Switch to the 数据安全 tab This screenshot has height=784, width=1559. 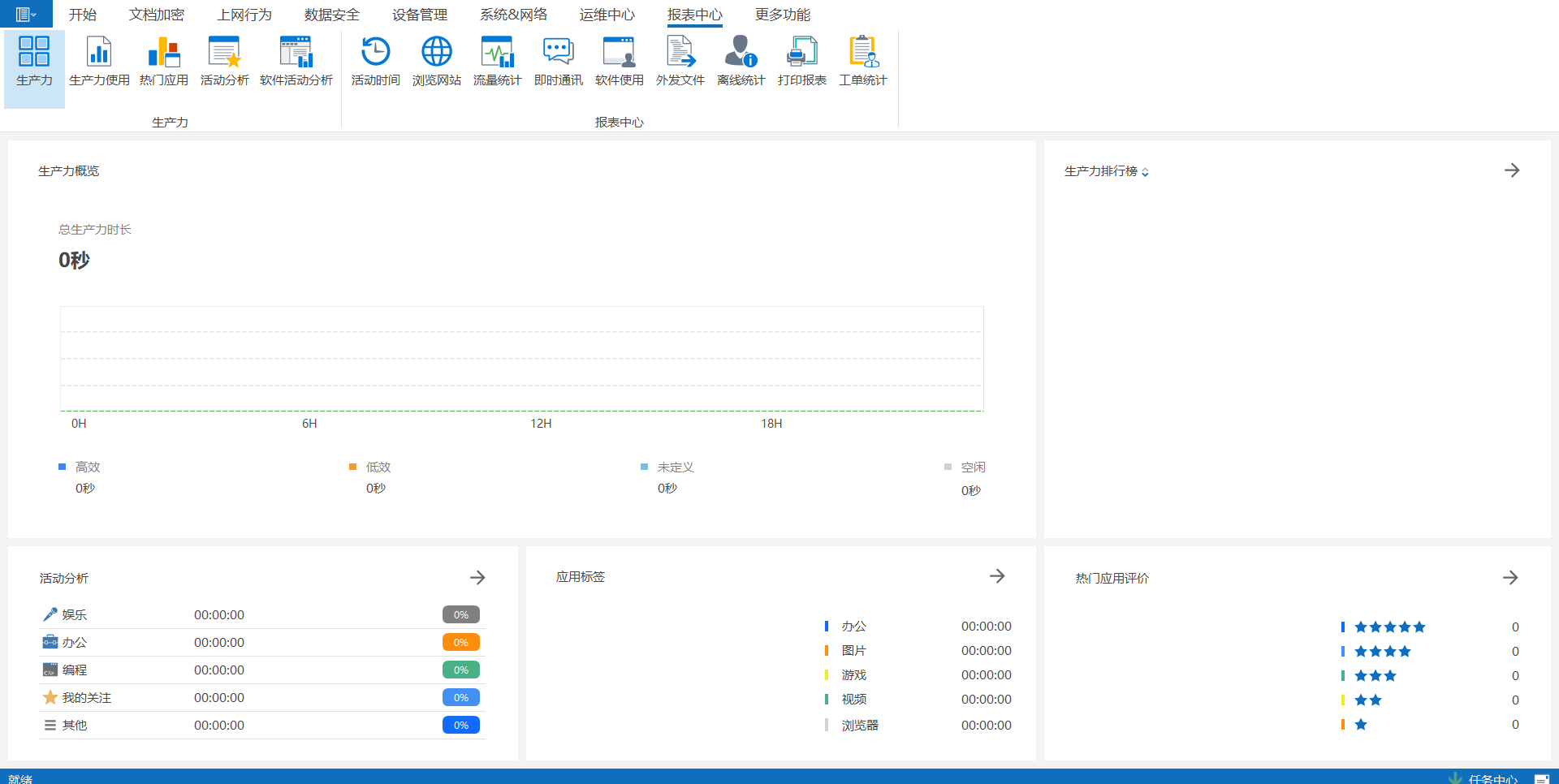coord(331,15)
